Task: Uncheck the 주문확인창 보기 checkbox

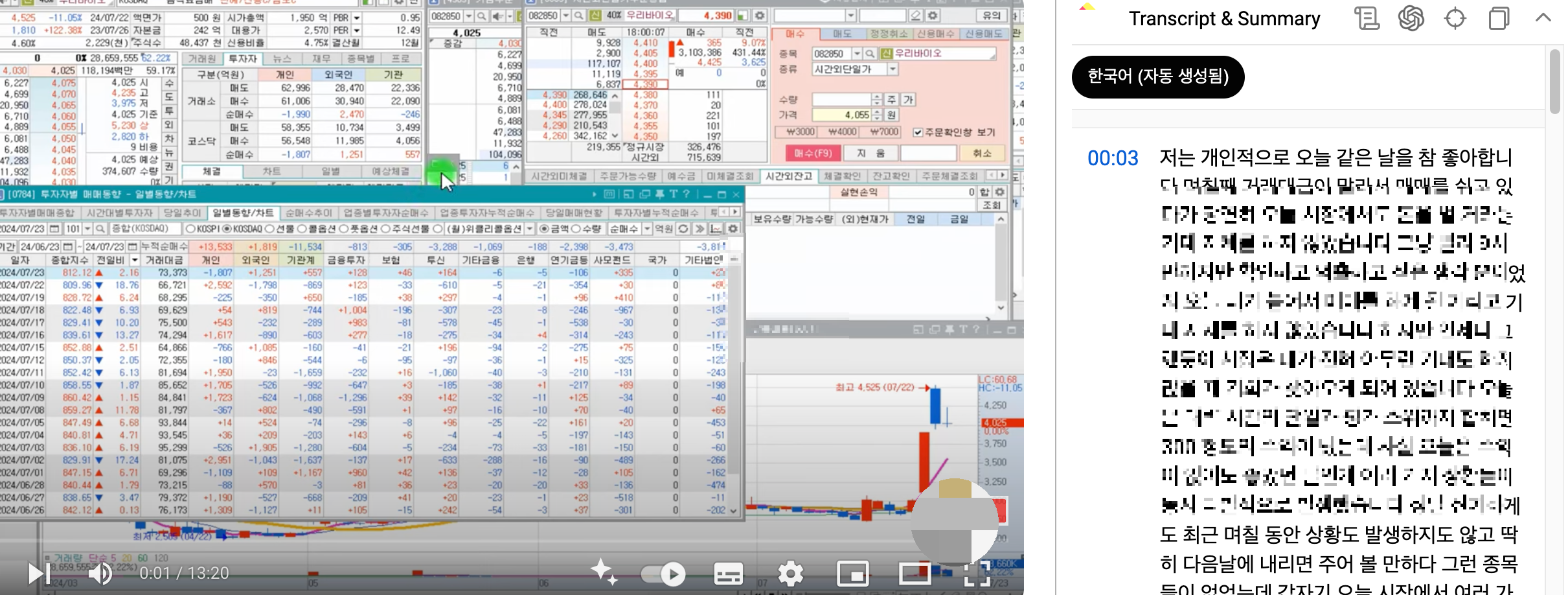Action: pyautogui.click(x=919, y=132)
